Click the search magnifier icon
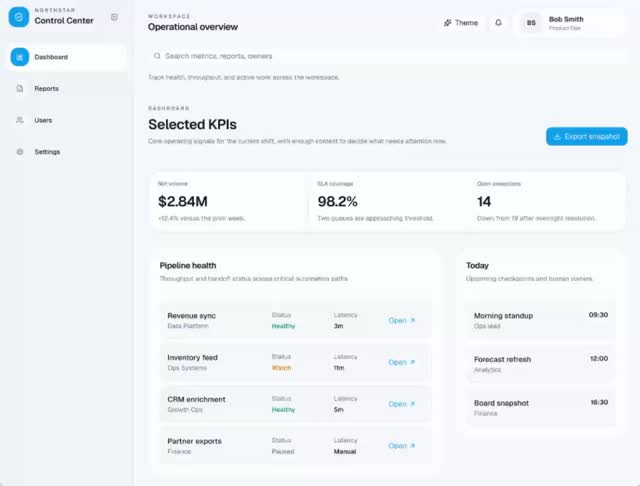 pyautogui.click(x=157, y=56)
